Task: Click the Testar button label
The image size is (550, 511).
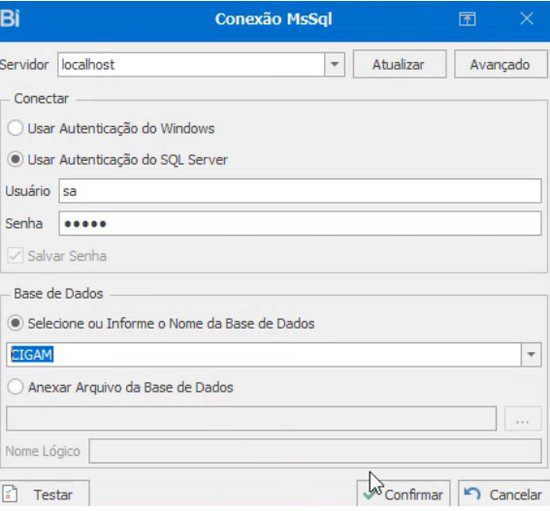Action: tap(53, 495)
